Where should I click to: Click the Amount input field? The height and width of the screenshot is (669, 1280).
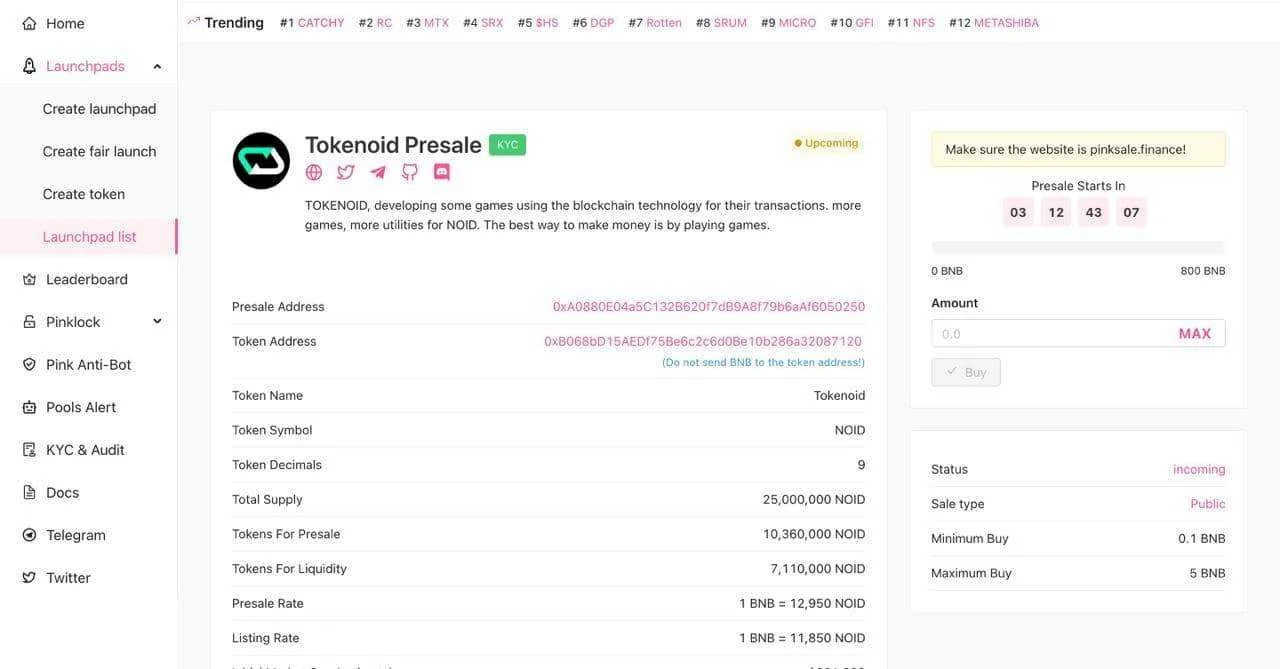tap(1078, 334)
